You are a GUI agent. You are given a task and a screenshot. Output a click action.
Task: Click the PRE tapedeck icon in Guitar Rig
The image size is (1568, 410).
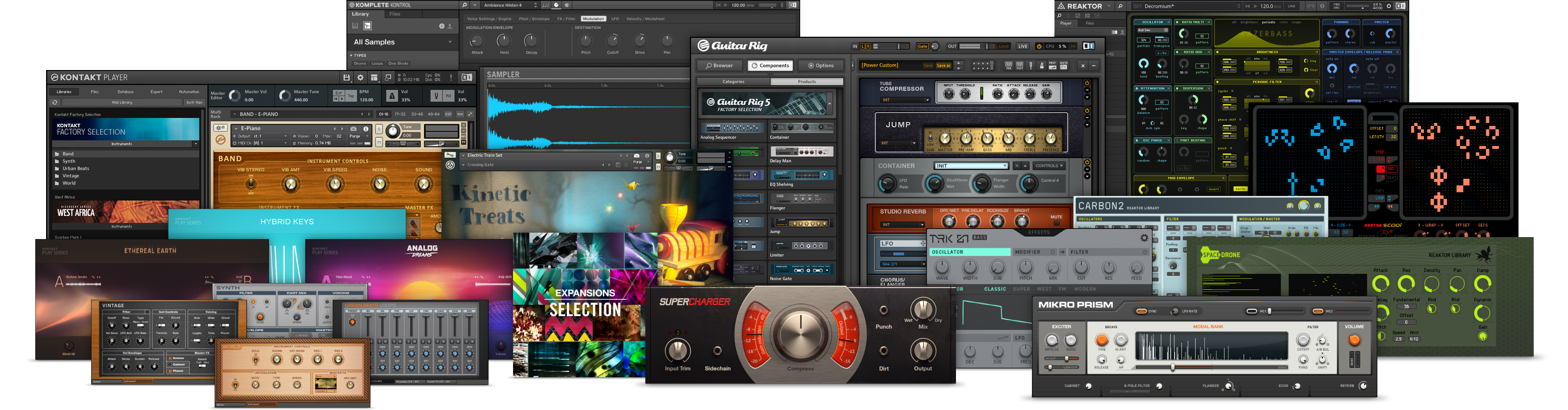(x=1008, y=65)
